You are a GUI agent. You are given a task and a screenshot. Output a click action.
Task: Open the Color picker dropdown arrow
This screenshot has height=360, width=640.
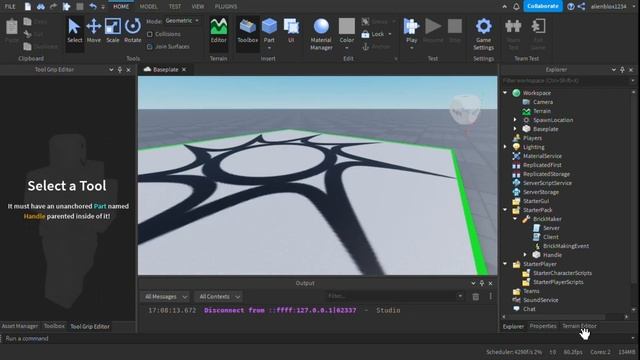pos(347,48)
